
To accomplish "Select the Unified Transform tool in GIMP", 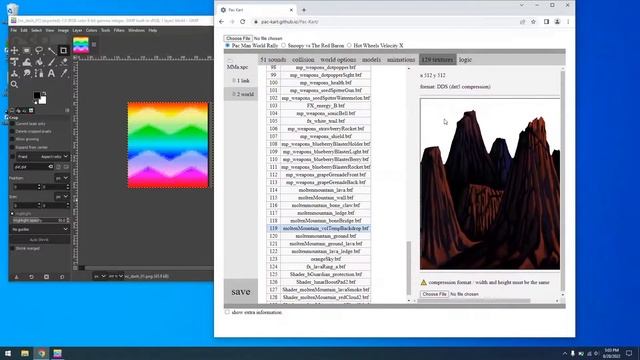I will tap(14, 62).
